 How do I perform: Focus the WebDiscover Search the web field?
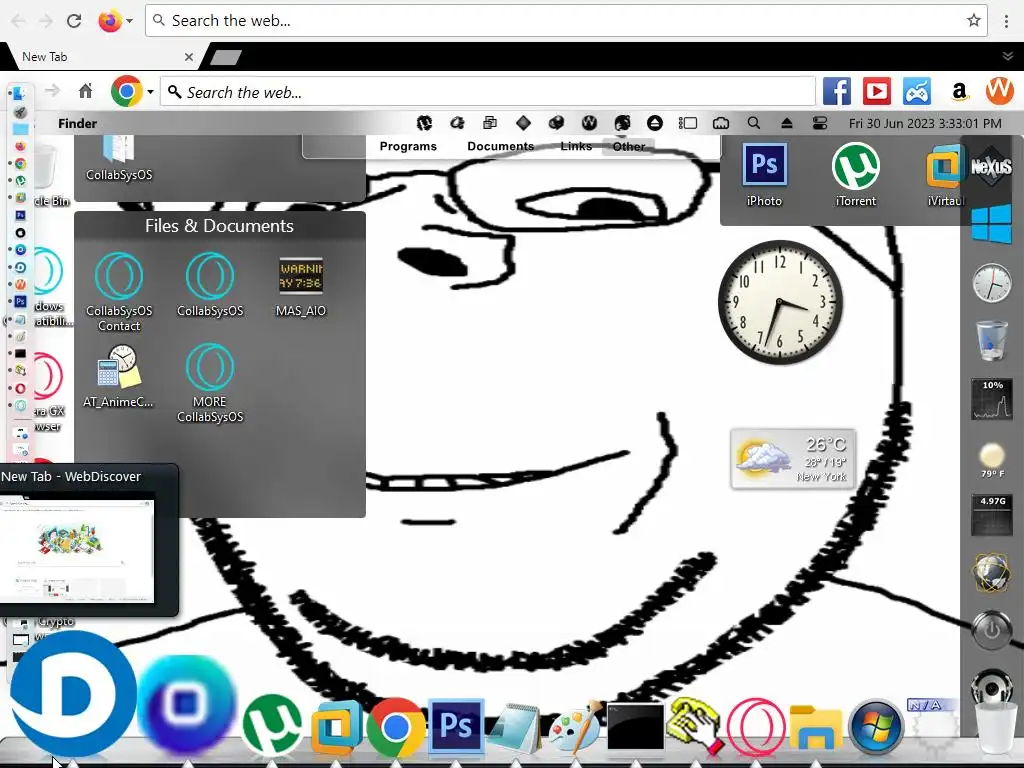pos(488,91)
